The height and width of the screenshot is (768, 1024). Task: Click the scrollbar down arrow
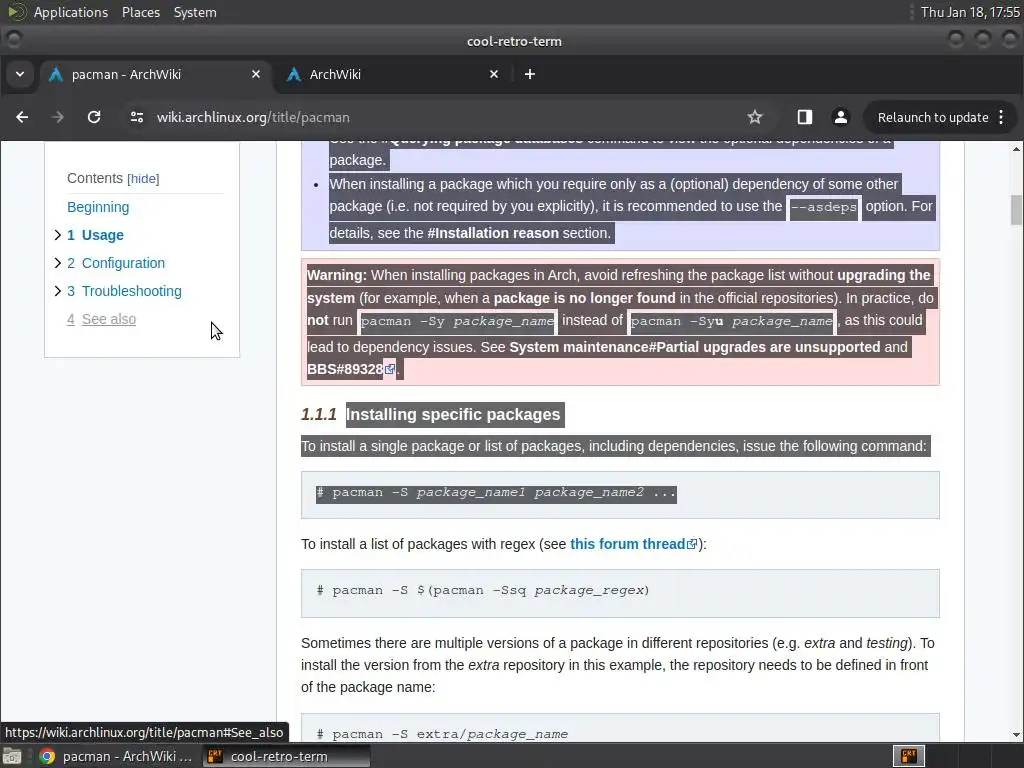point(1016,735)
